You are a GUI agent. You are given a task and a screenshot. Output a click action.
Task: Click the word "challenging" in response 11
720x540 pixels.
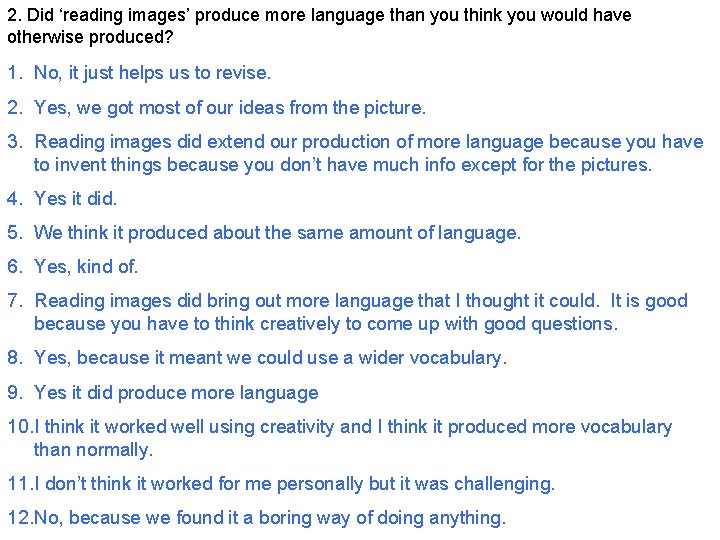503,484
